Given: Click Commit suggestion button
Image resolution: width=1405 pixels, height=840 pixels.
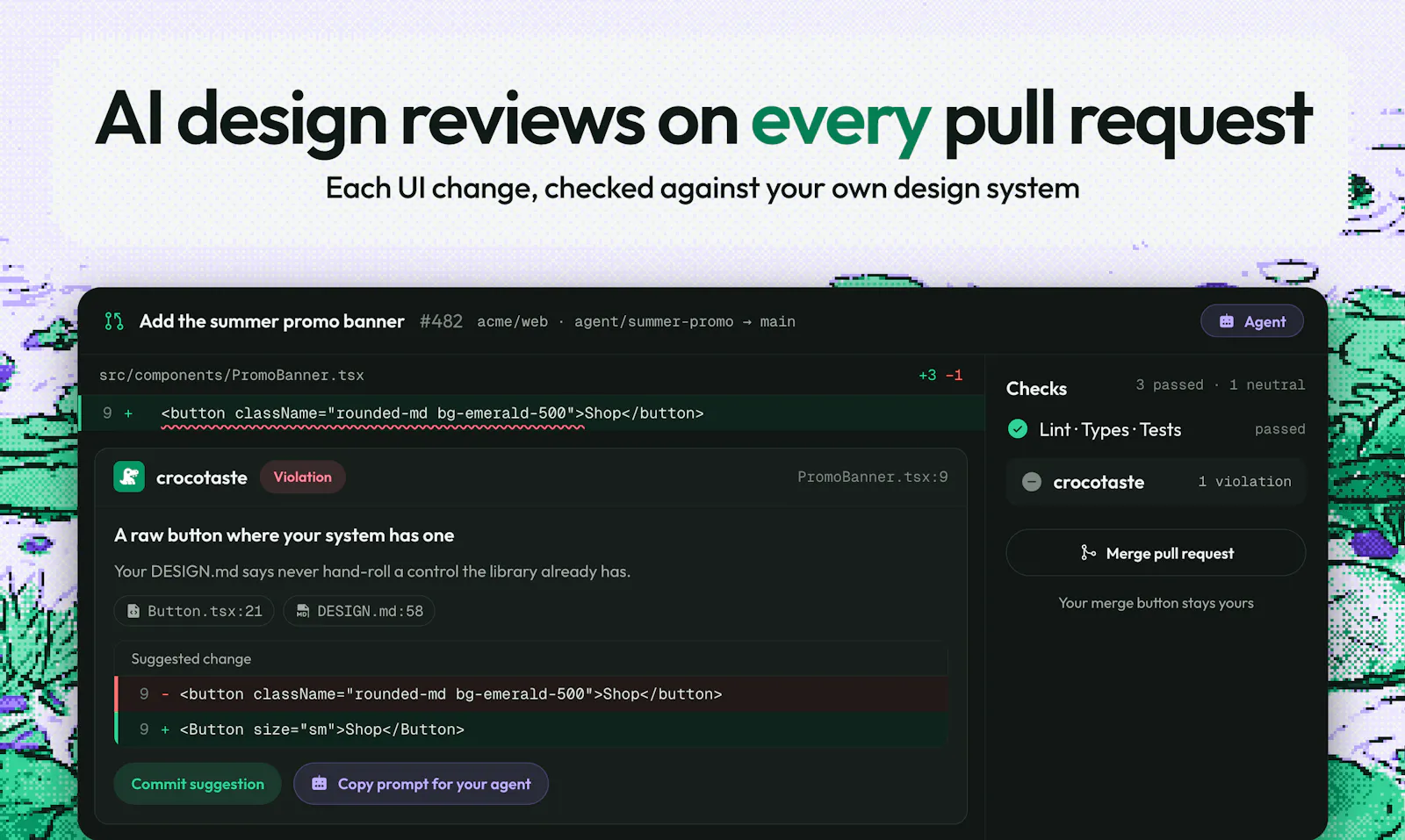Looking at the screenshot, I should click(x=198, y=784).
